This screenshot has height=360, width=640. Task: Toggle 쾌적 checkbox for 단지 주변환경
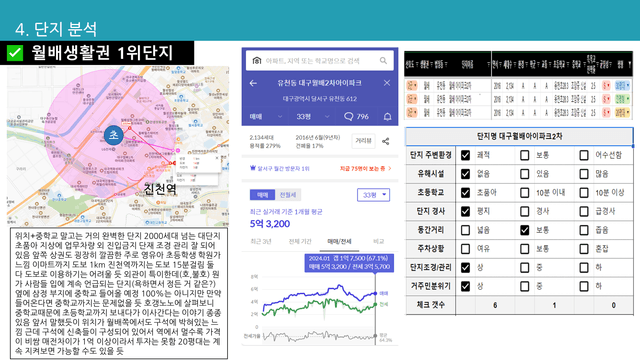465,155
